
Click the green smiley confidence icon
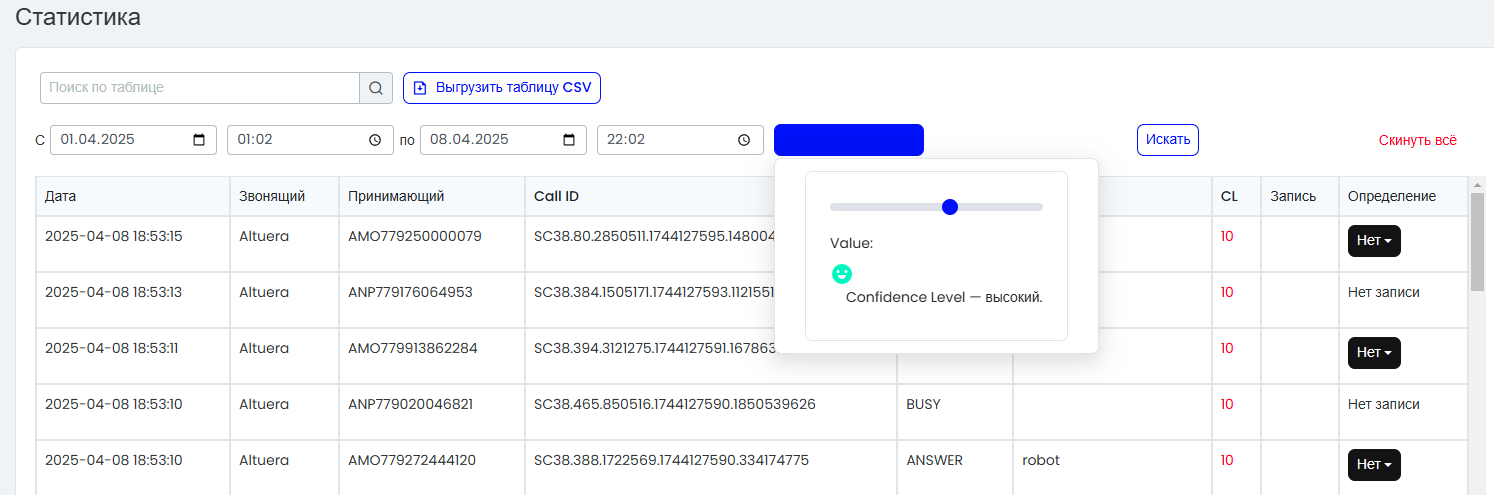[x=842, y=273]
